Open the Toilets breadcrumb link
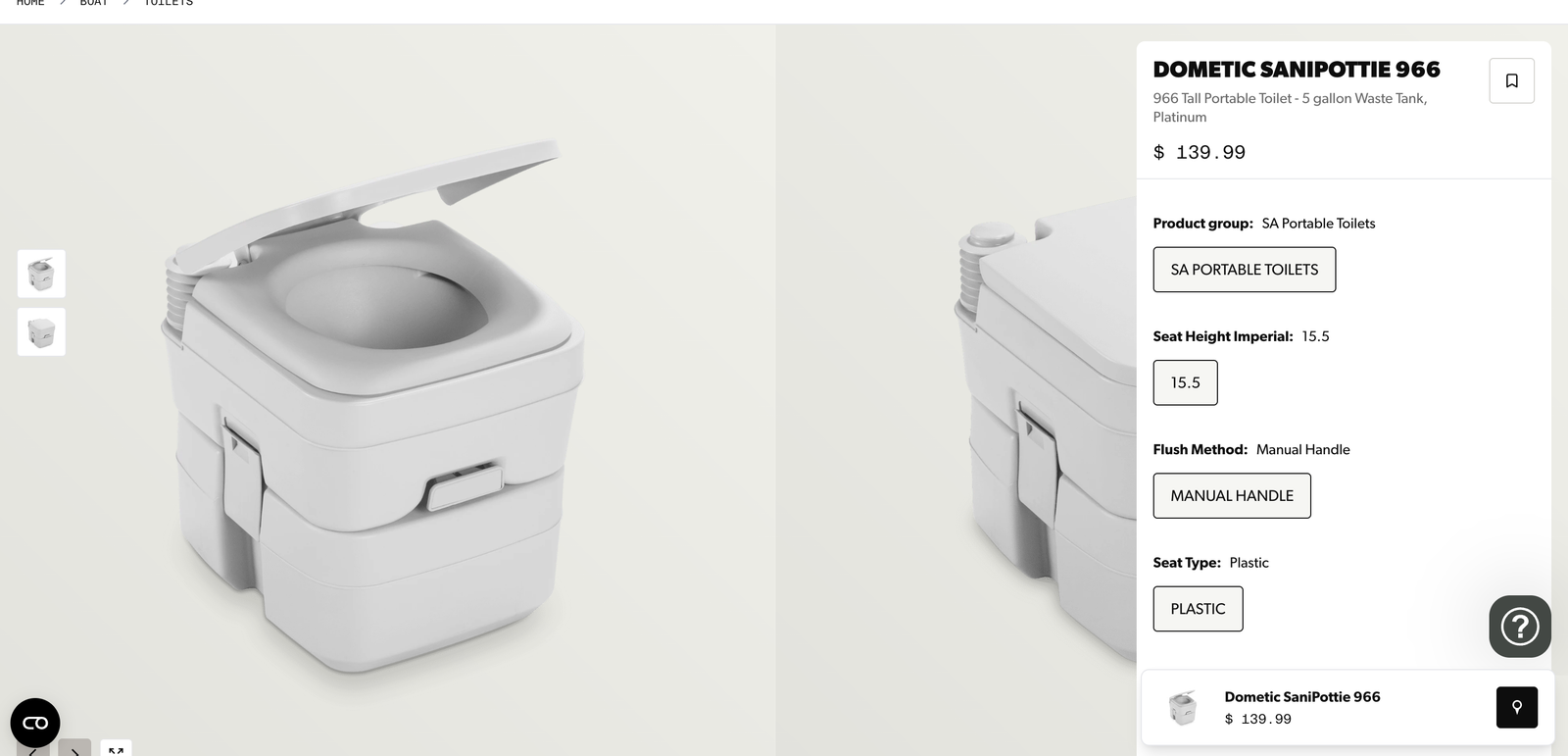This screenshot has height=756, width=1568. [x=169, y=3]
